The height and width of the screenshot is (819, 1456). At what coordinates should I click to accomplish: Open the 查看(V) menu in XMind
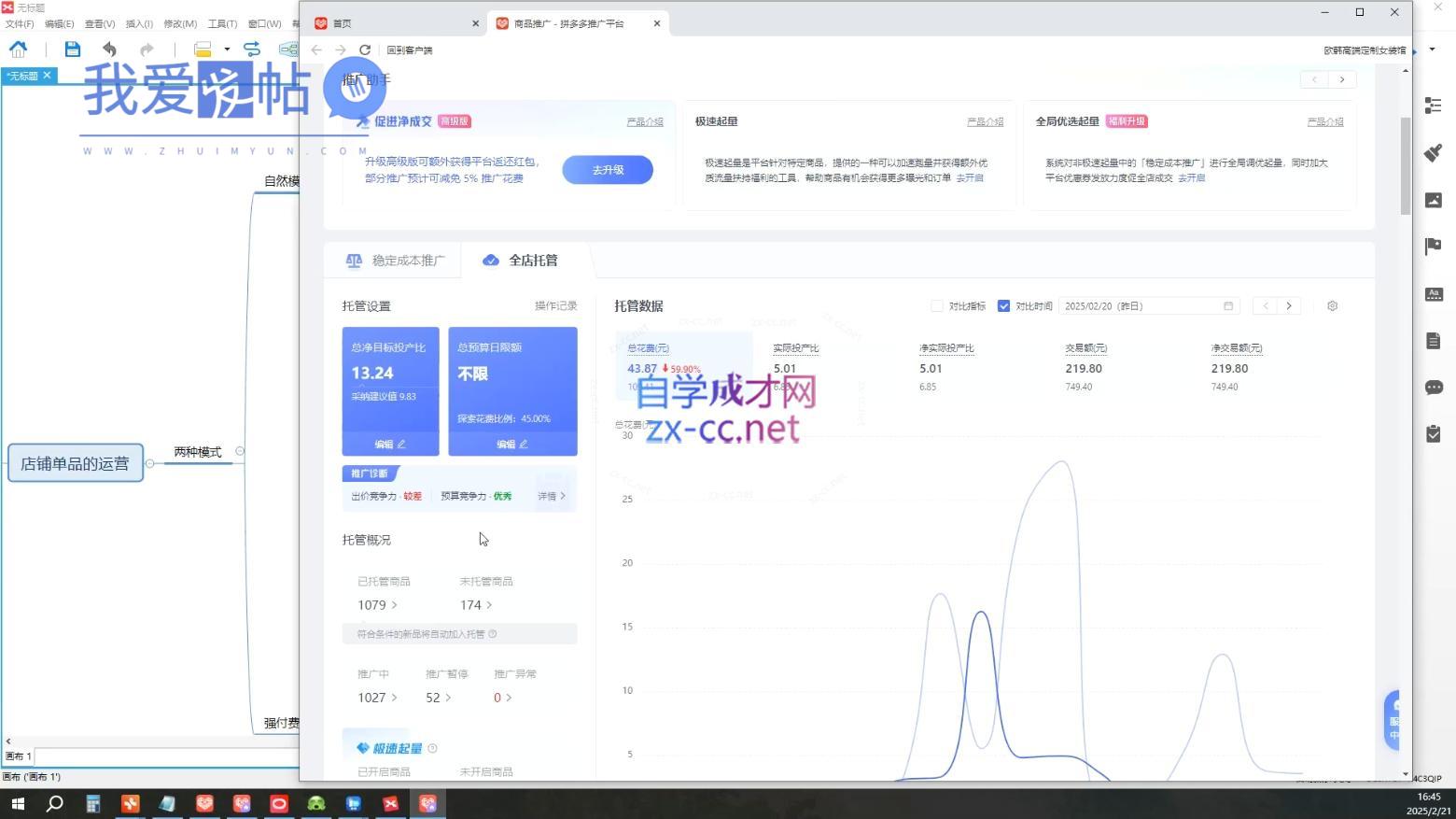pos(100,24)
